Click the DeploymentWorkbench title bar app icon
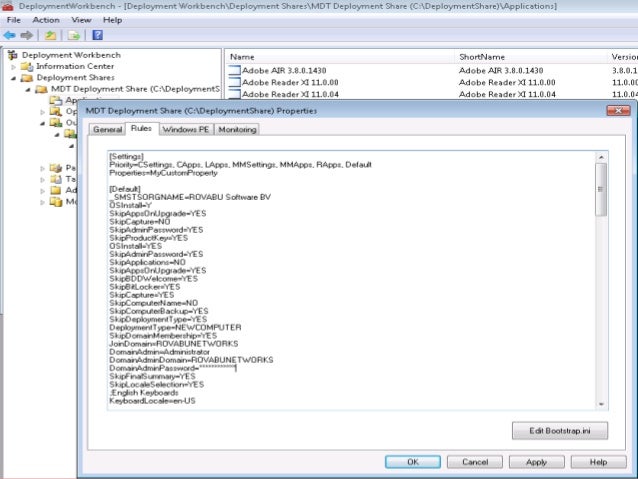 [x=8, y=6]
